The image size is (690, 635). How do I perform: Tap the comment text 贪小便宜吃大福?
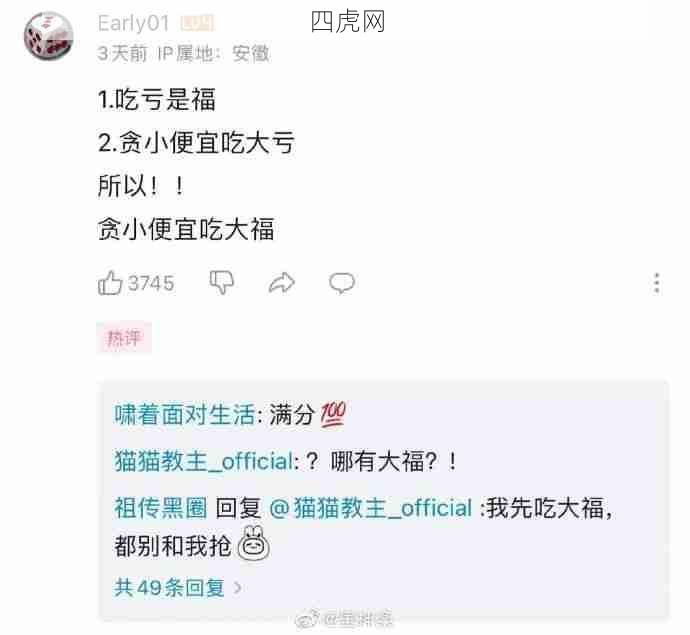point(186,229)
